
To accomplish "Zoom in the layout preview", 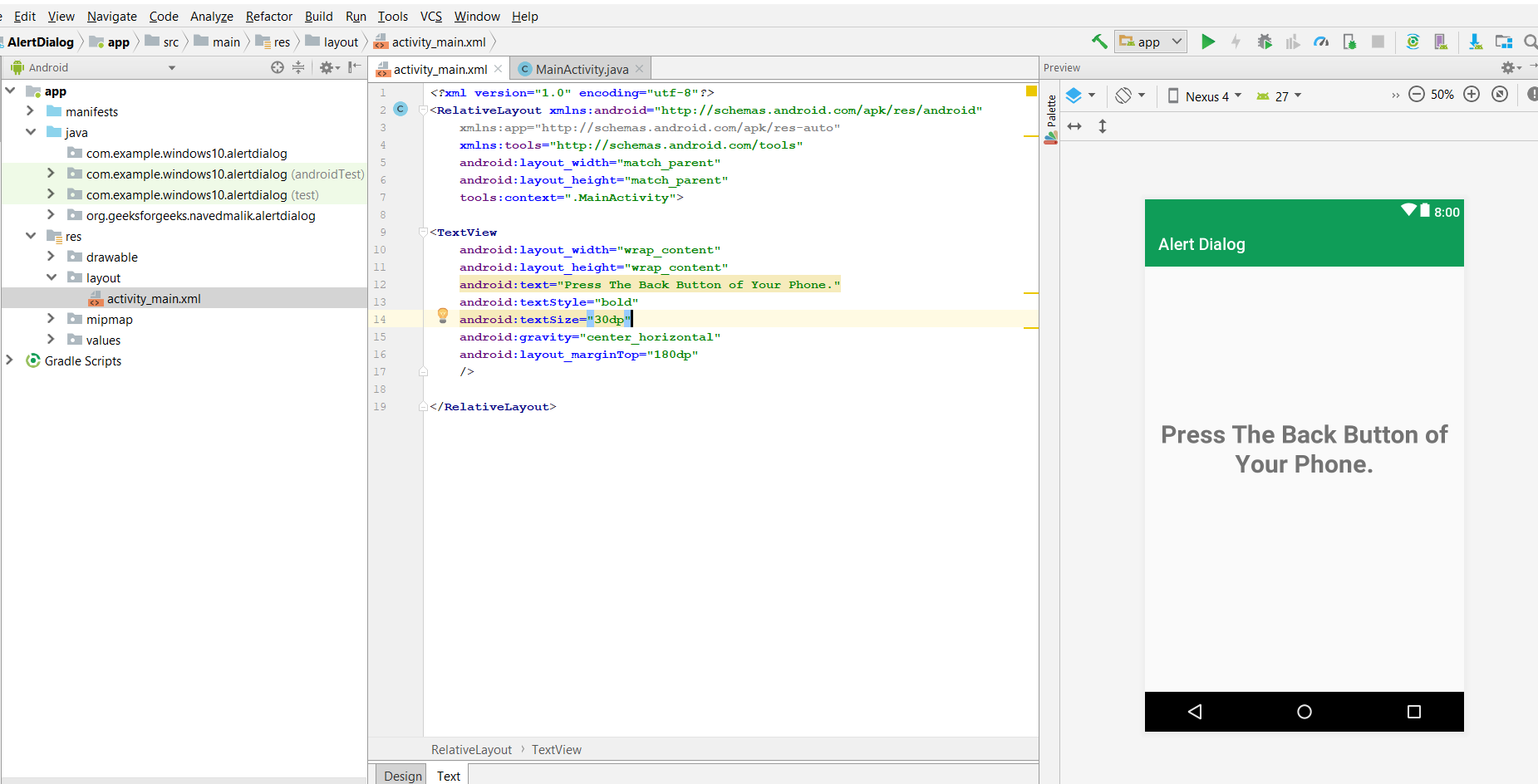I will pyautogui.click(x=1472, y=95).
